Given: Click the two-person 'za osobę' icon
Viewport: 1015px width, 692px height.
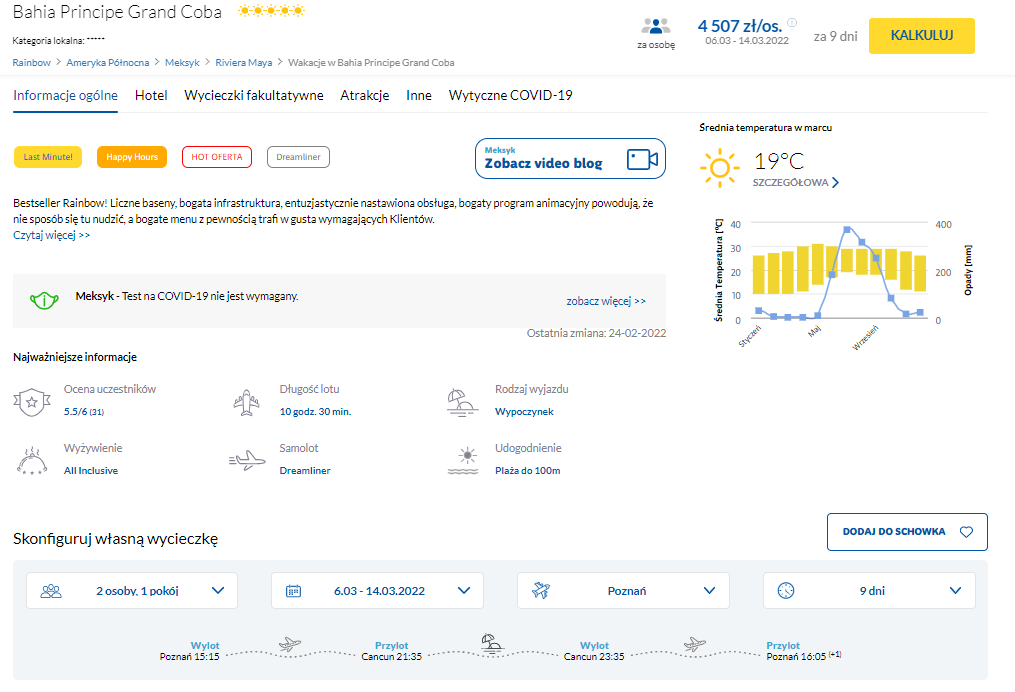Looking at the screenshot, I should [x=656, y=27].
